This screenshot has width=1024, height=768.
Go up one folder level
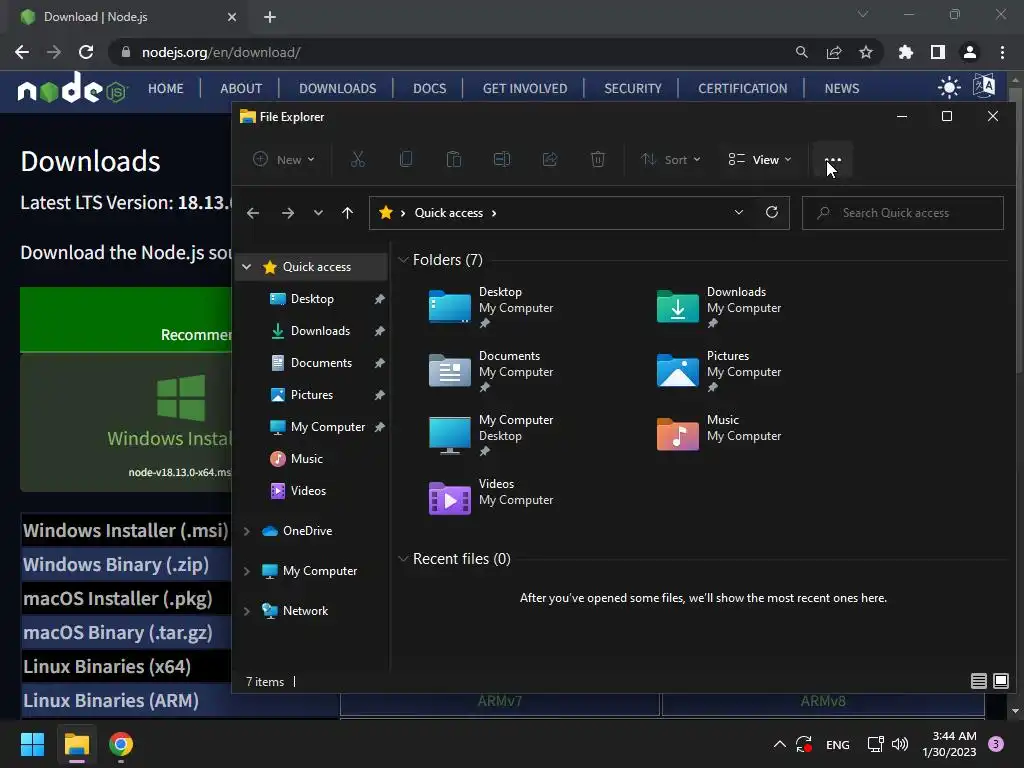pyautogui.click(x=347, y=213)
